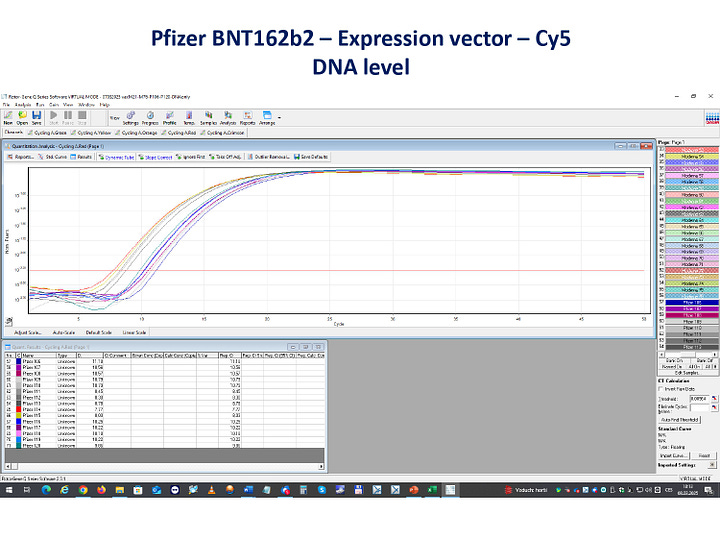Toggle the Ignore First option
Viewport: 720px width, 540px height.
[191, 157]
